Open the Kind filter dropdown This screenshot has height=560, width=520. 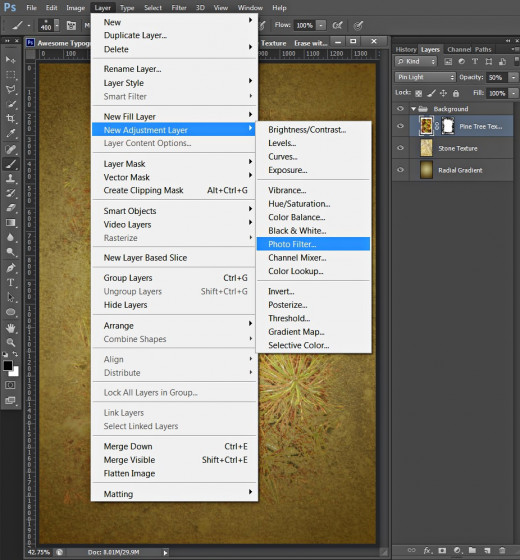tap(416, 61)
